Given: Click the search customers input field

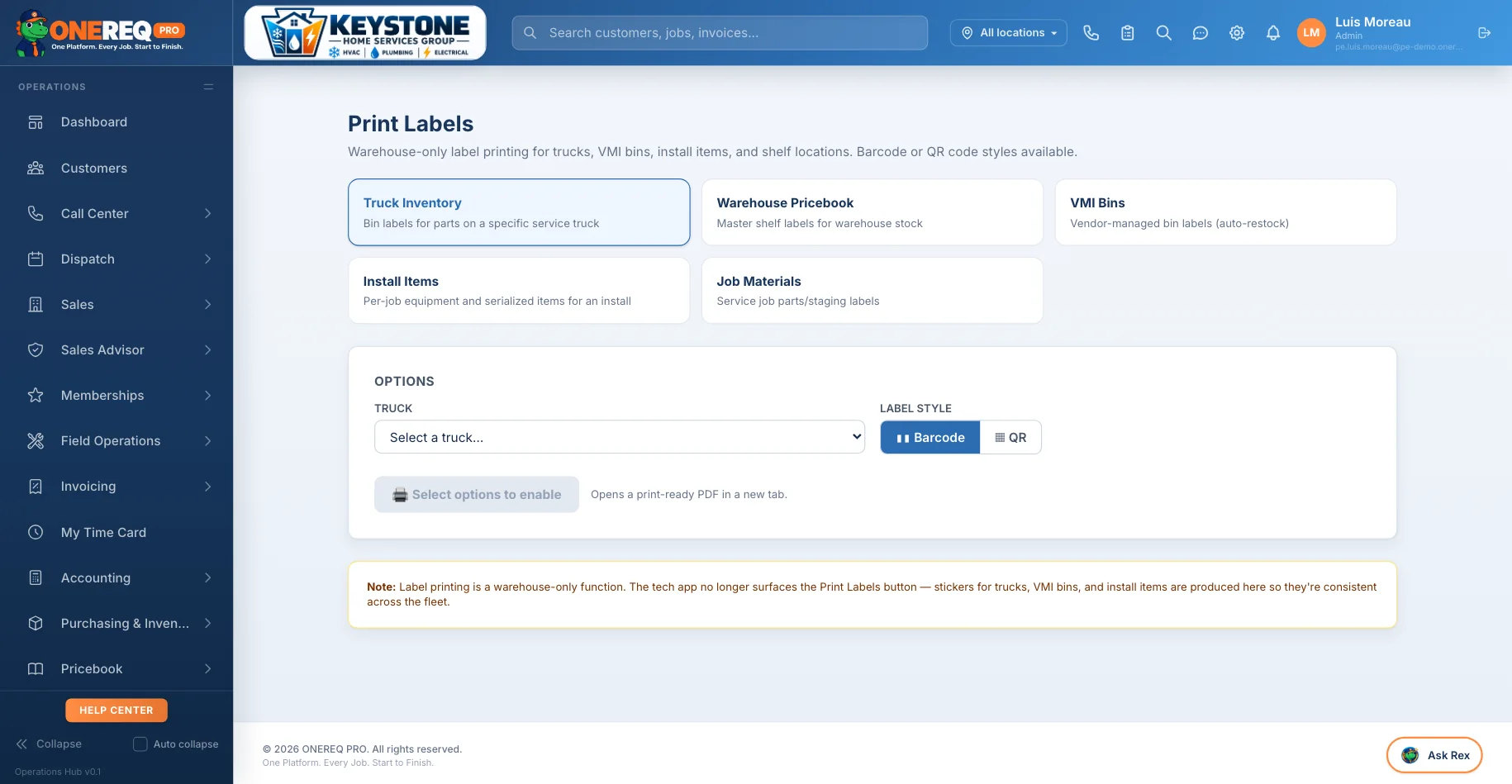Looking at the screenshot, I should coord(720,33).
